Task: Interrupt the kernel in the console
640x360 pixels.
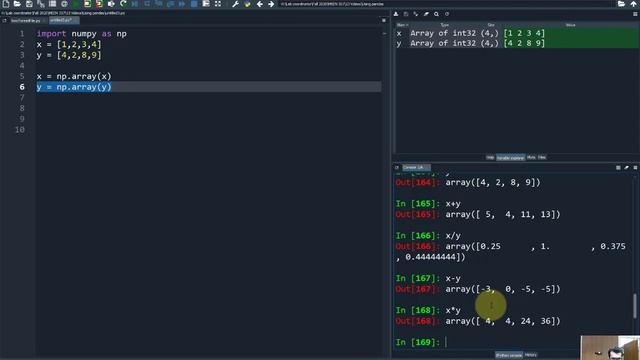Action: point(618,167)
